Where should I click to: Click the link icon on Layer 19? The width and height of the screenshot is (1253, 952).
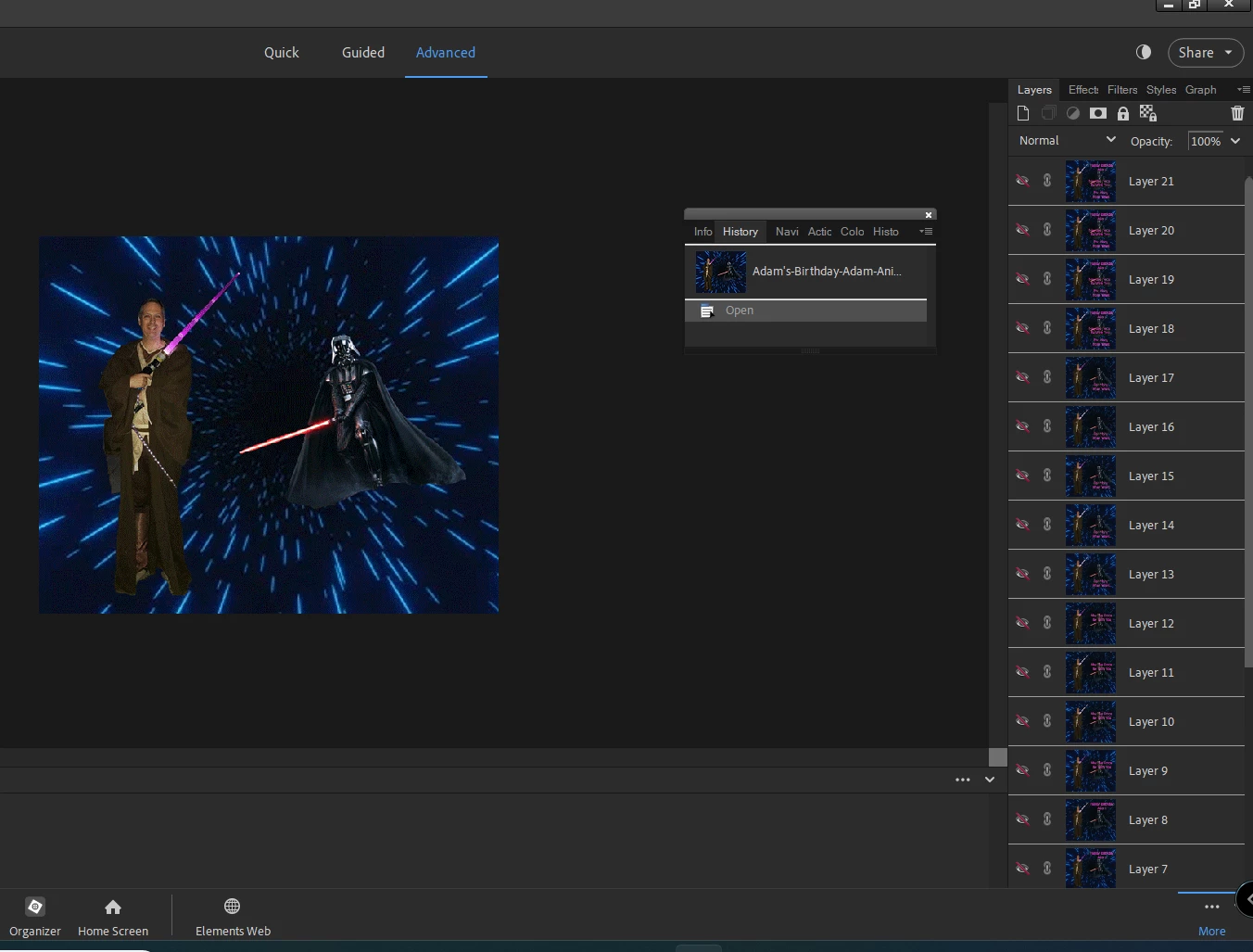(x=1047, y=279)
